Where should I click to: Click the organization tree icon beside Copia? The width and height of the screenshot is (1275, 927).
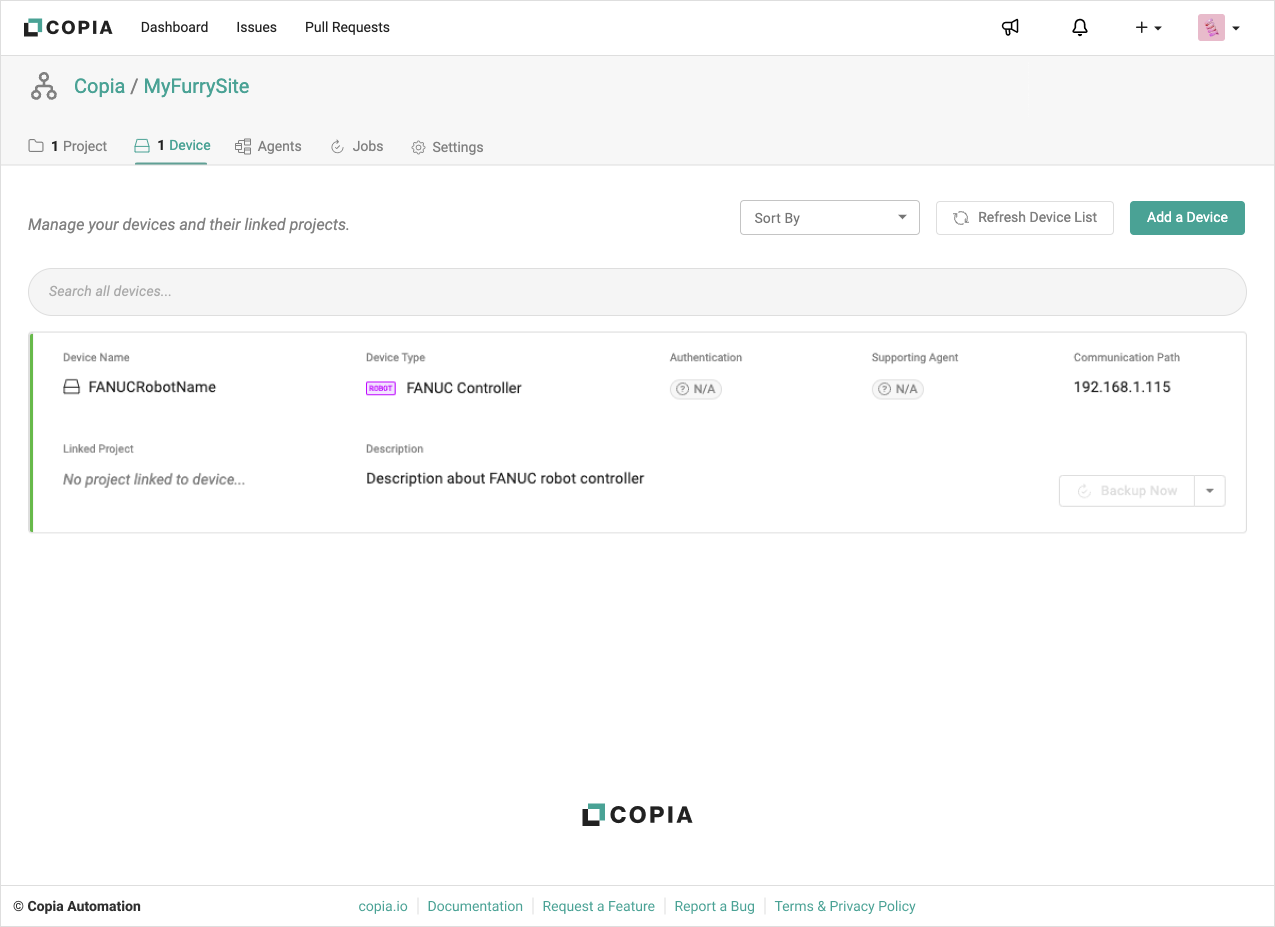(43, 87)
